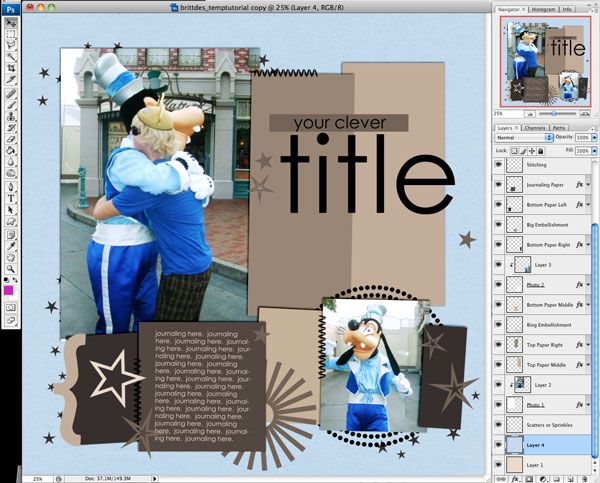Viewport: 600px width, 483px height.
Task: Select the Crop tool
Action: 11,68
